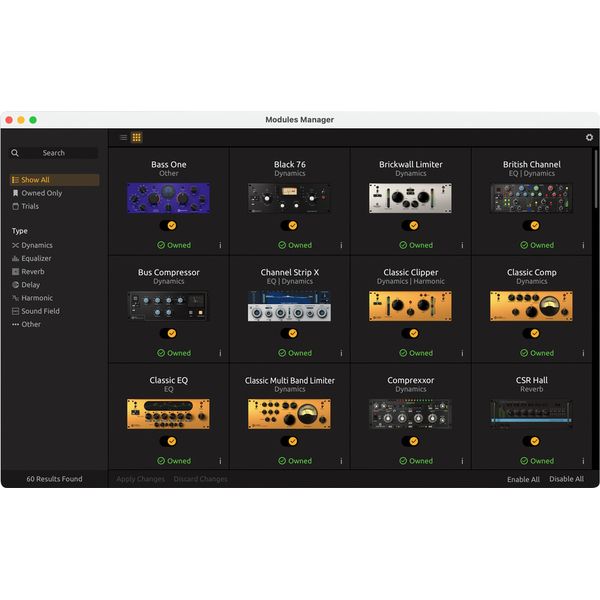Click Comprexxor plugin thumbnail

tap(410, 414)
